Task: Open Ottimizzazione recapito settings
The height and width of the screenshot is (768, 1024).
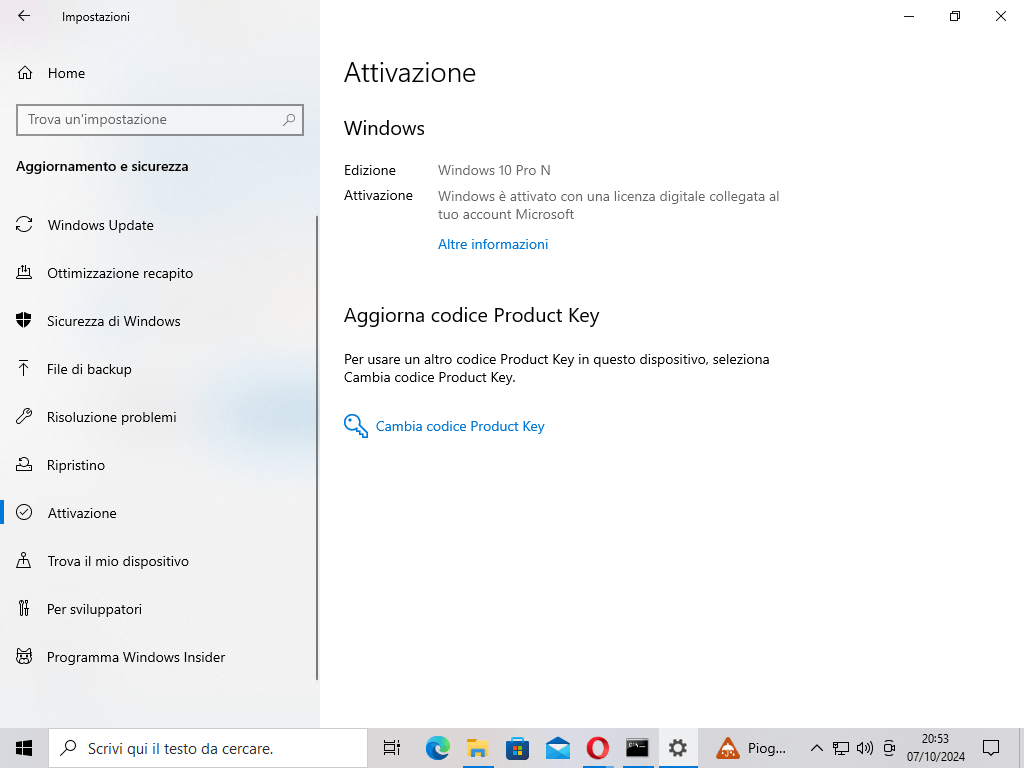Action: pos(121,273)
